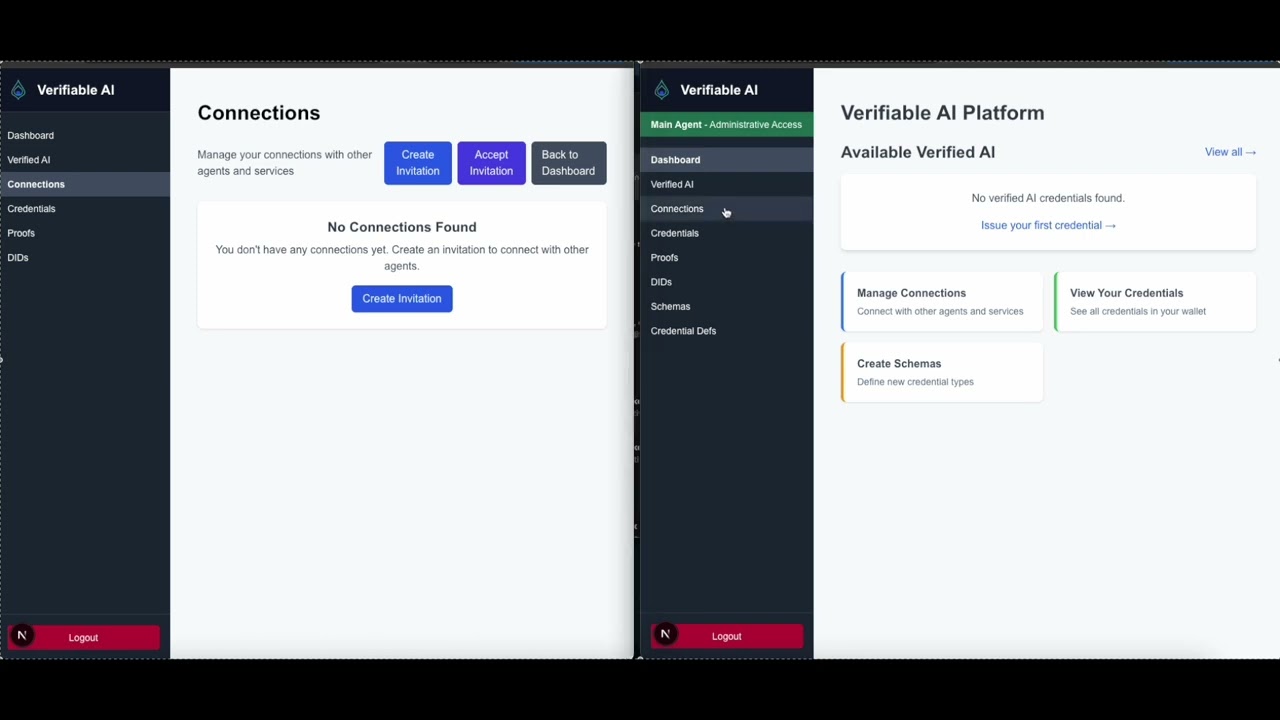The height and width of the screenshot is (720, 1280).
Task: Click the Back to Dashboard button
Action: (568, 163)
